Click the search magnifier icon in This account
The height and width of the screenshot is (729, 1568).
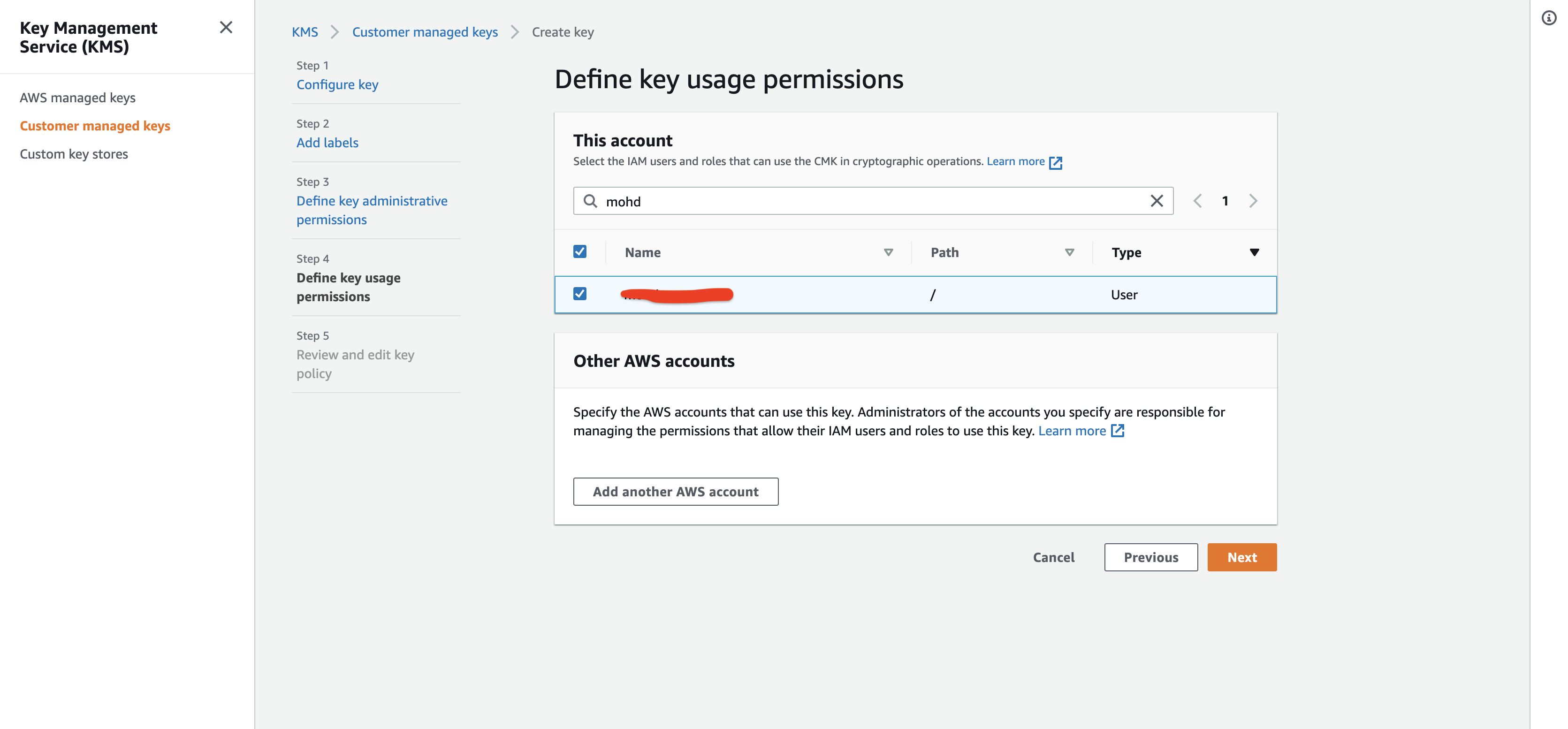click(590, 201)
